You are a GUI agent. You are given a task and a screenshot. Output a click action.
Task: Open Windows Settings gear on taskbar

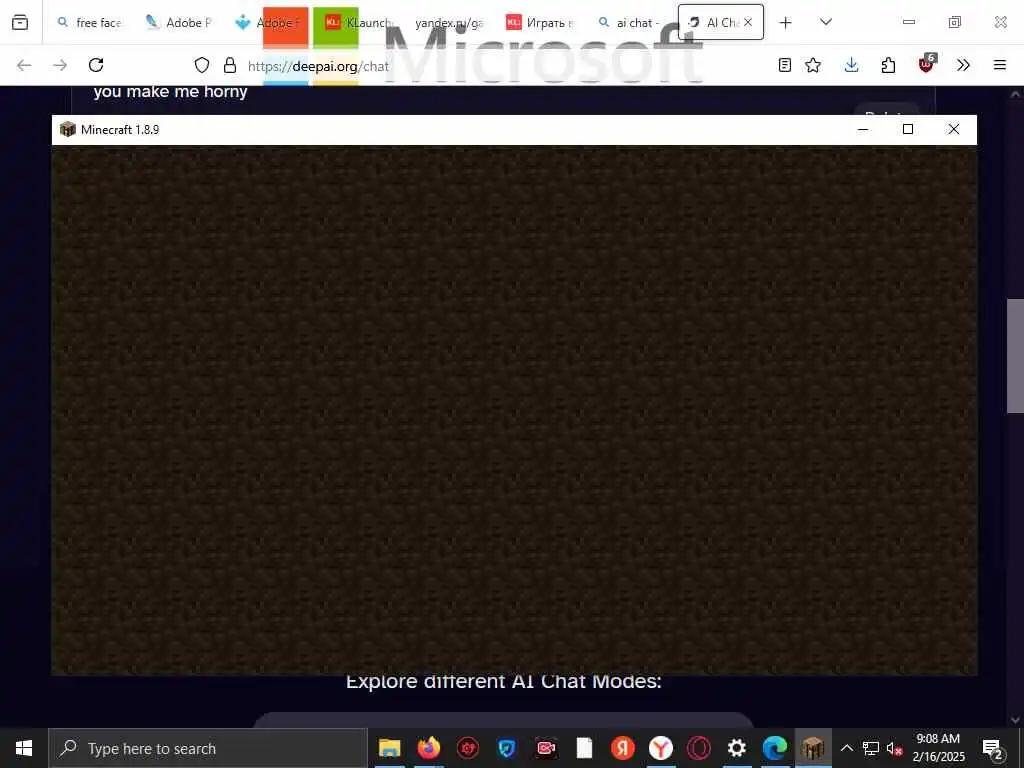coord(737,748)
